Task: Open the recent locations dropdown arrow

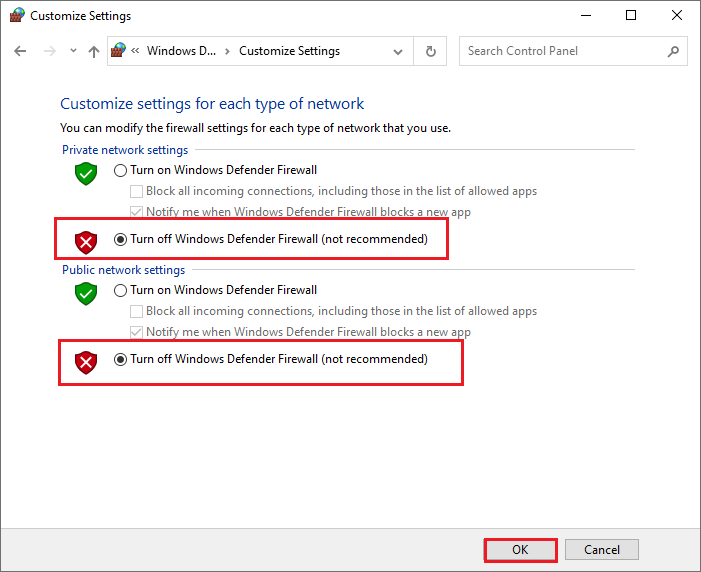Action: coord(73,51)
